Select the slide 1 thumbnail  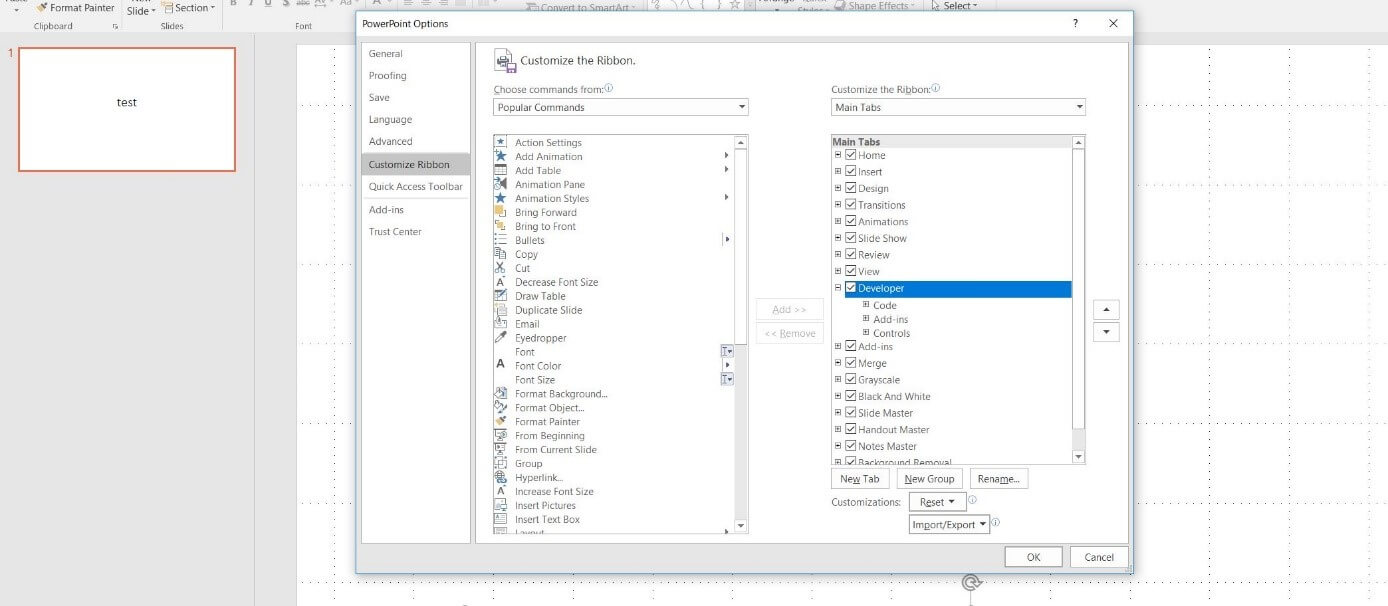(127, 109)
